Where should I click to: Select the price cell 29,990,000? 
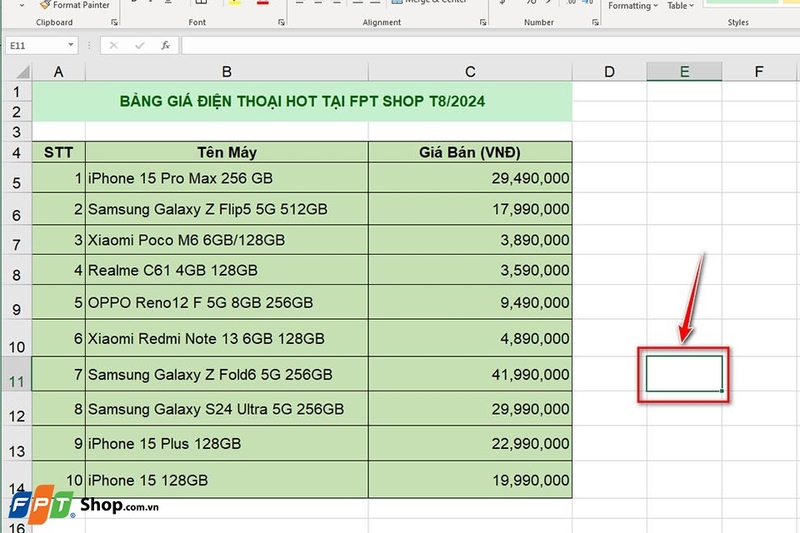coord(470,409)
